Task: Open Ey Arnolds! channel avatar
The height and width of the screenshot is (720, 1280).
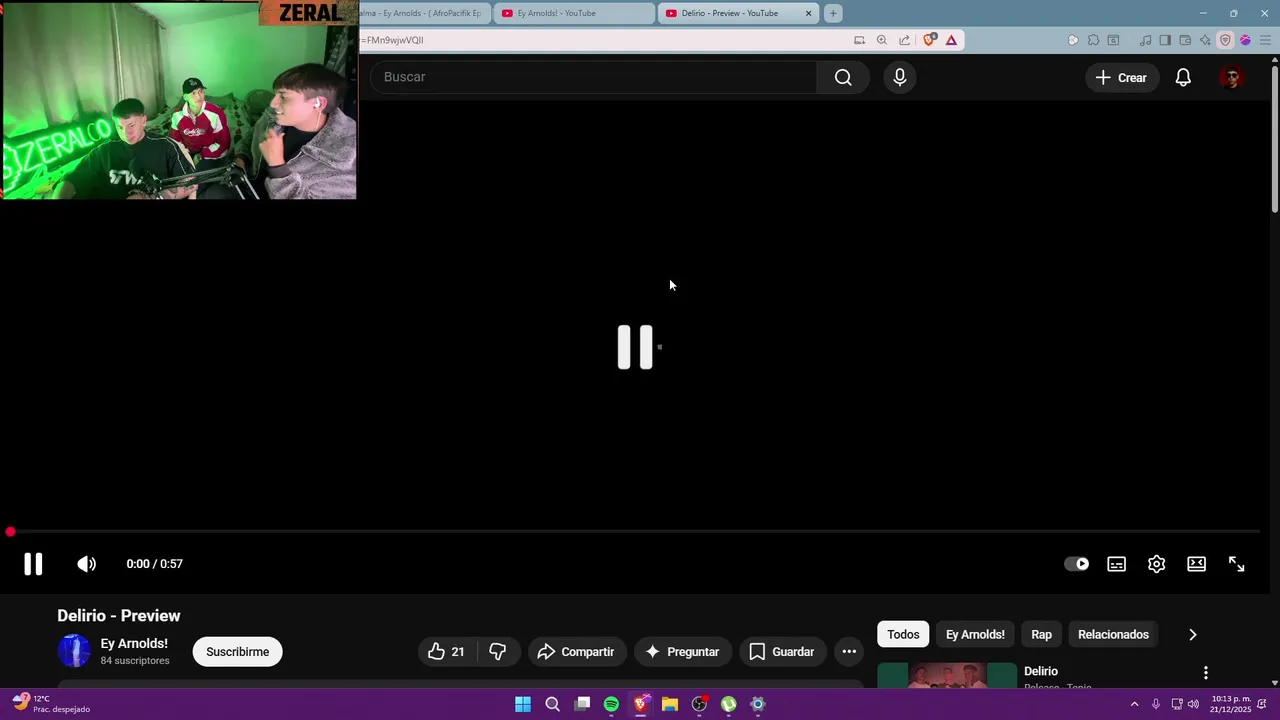Action: click(x=74, y=651)
